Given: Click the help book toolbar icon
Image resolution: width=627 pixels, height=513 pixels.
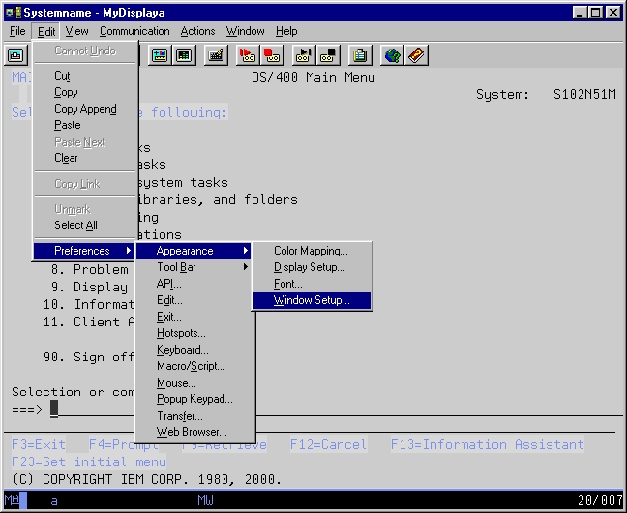Looking at the screenshot, I should coord(416,55).
